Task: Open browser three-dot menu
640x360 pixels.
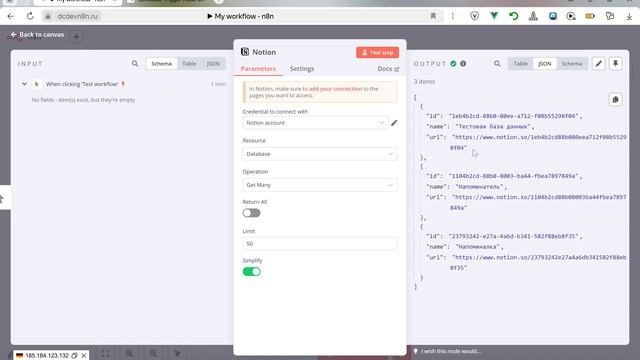Action: (x=452, y=16)
